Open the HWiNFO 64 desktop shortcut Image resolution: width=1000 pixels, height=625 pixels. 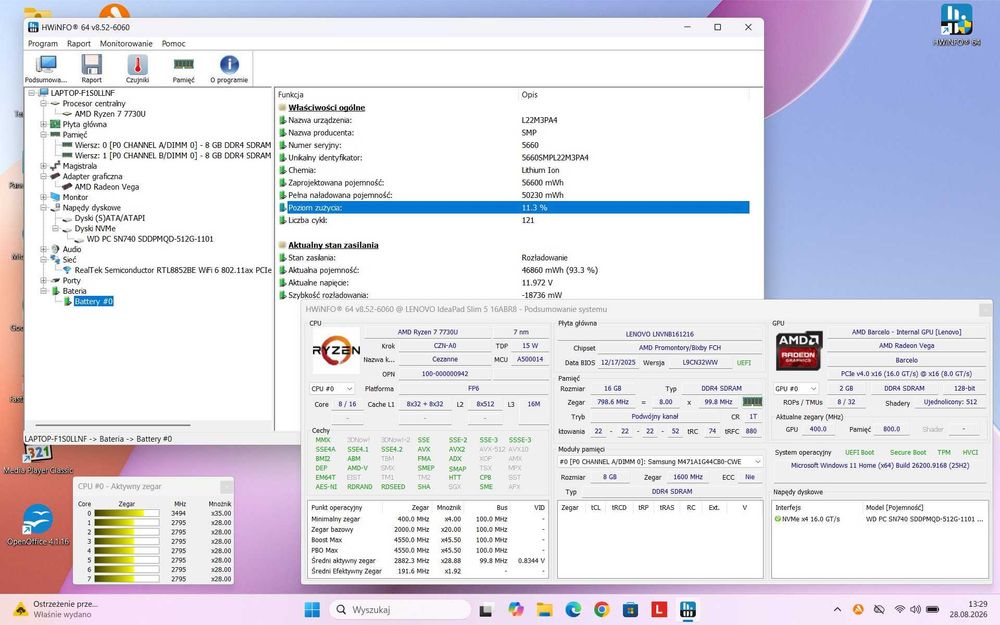click(x=956, y=26)
